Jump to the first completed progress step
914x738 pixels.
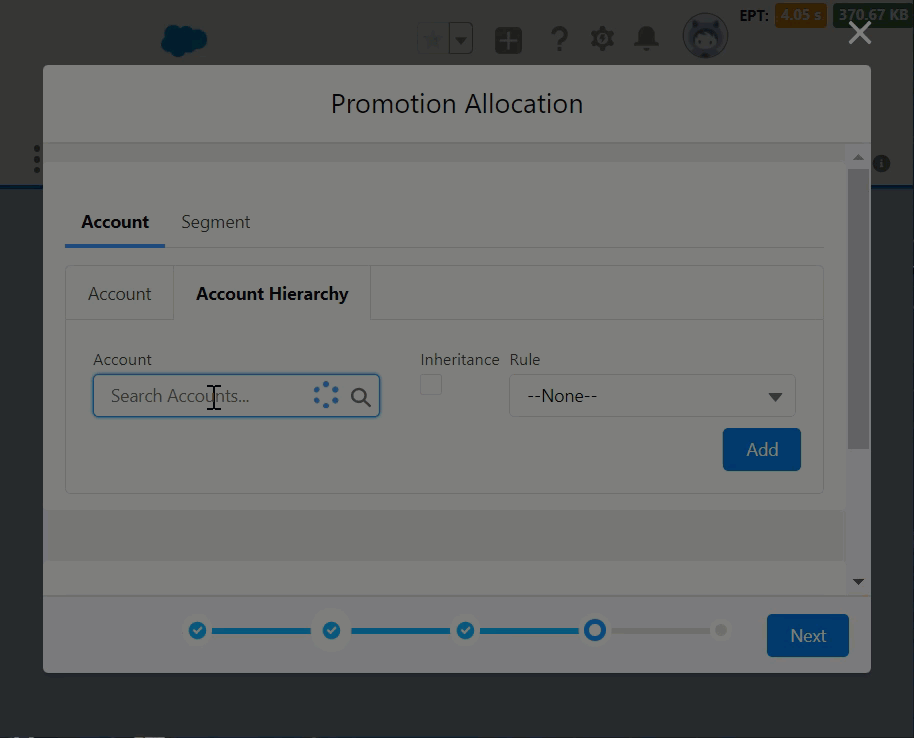pyautogui.click(x=198, y=630)
